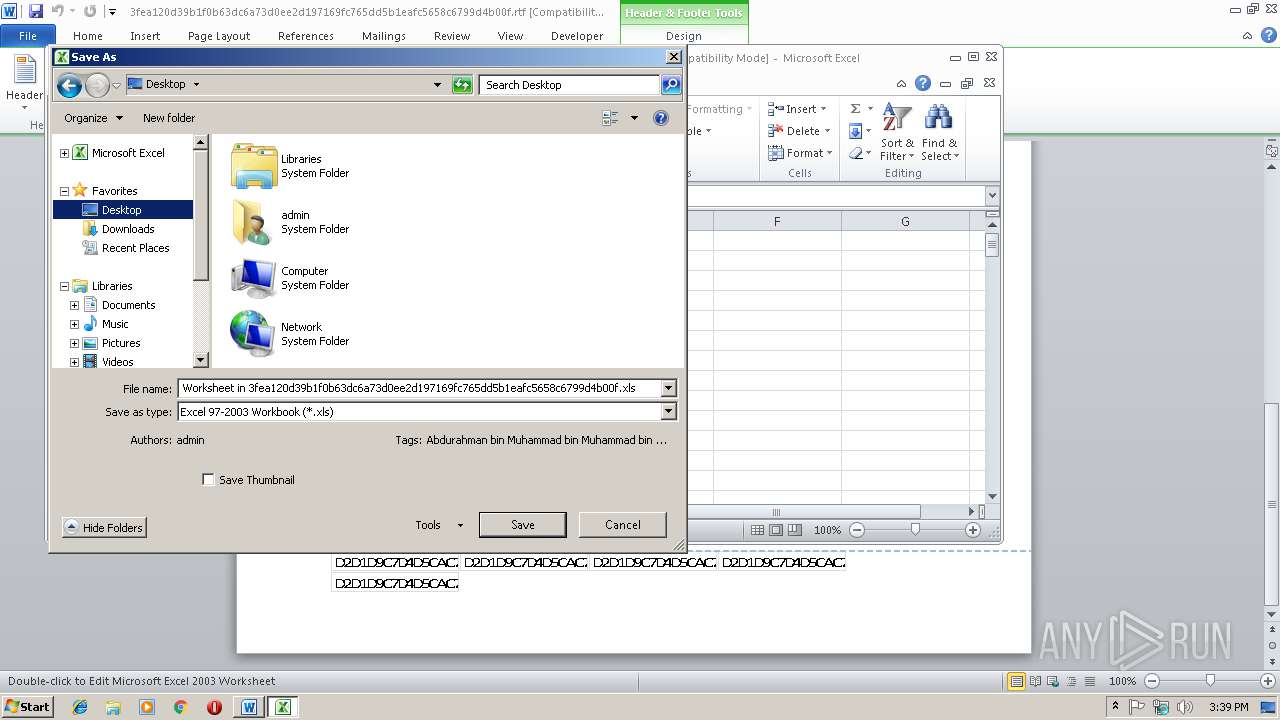Screen dimensions: 1280x720
Task: Open the change view icon in Save As
Action: pos(611,118)
